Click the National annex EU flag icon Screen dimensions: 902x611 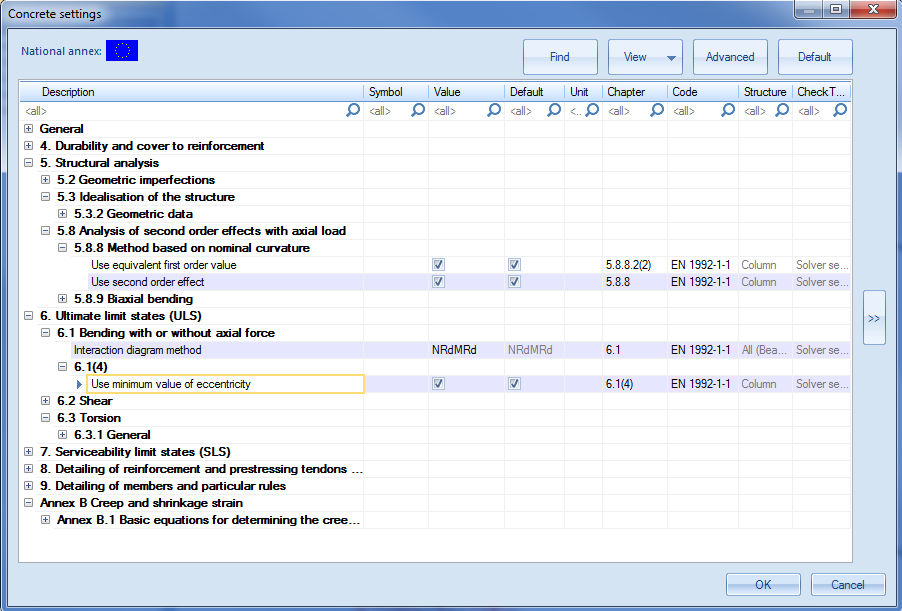pos(122,51)
